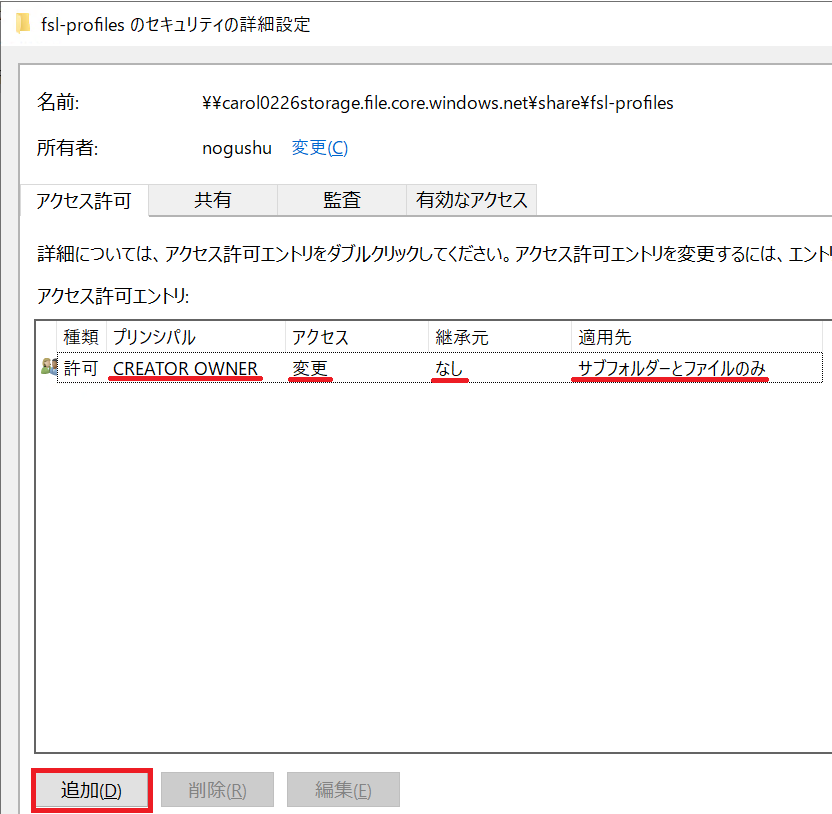This screenshot has width=832, height=814.
Task: Click the 追加(D) add button
Action: (91, 790)
